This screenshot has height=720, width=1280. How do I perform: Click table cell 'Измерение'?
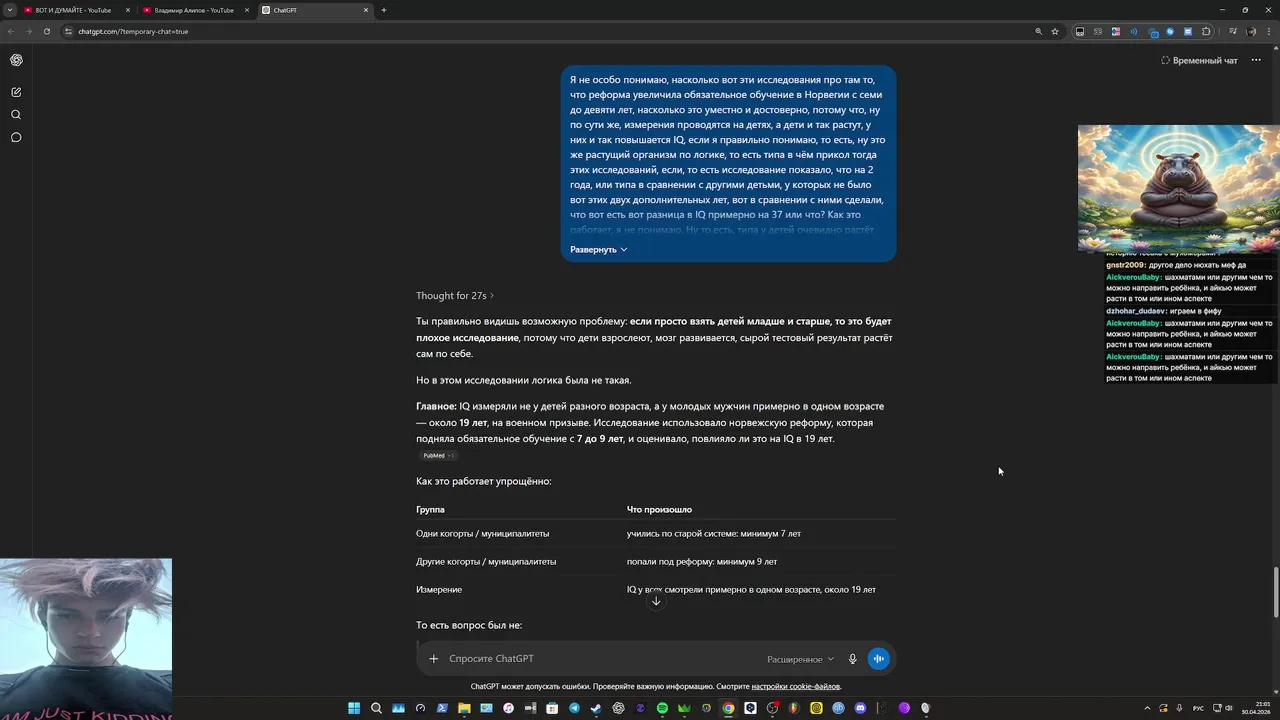(x=439, y=590)
